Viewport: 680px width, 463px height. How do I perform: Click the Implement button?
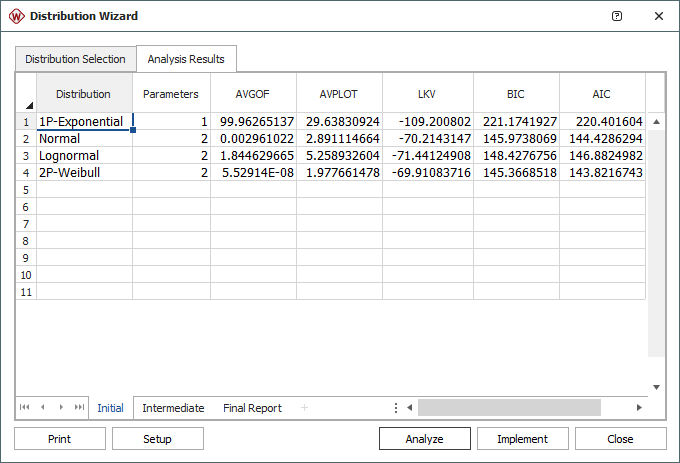523,439
